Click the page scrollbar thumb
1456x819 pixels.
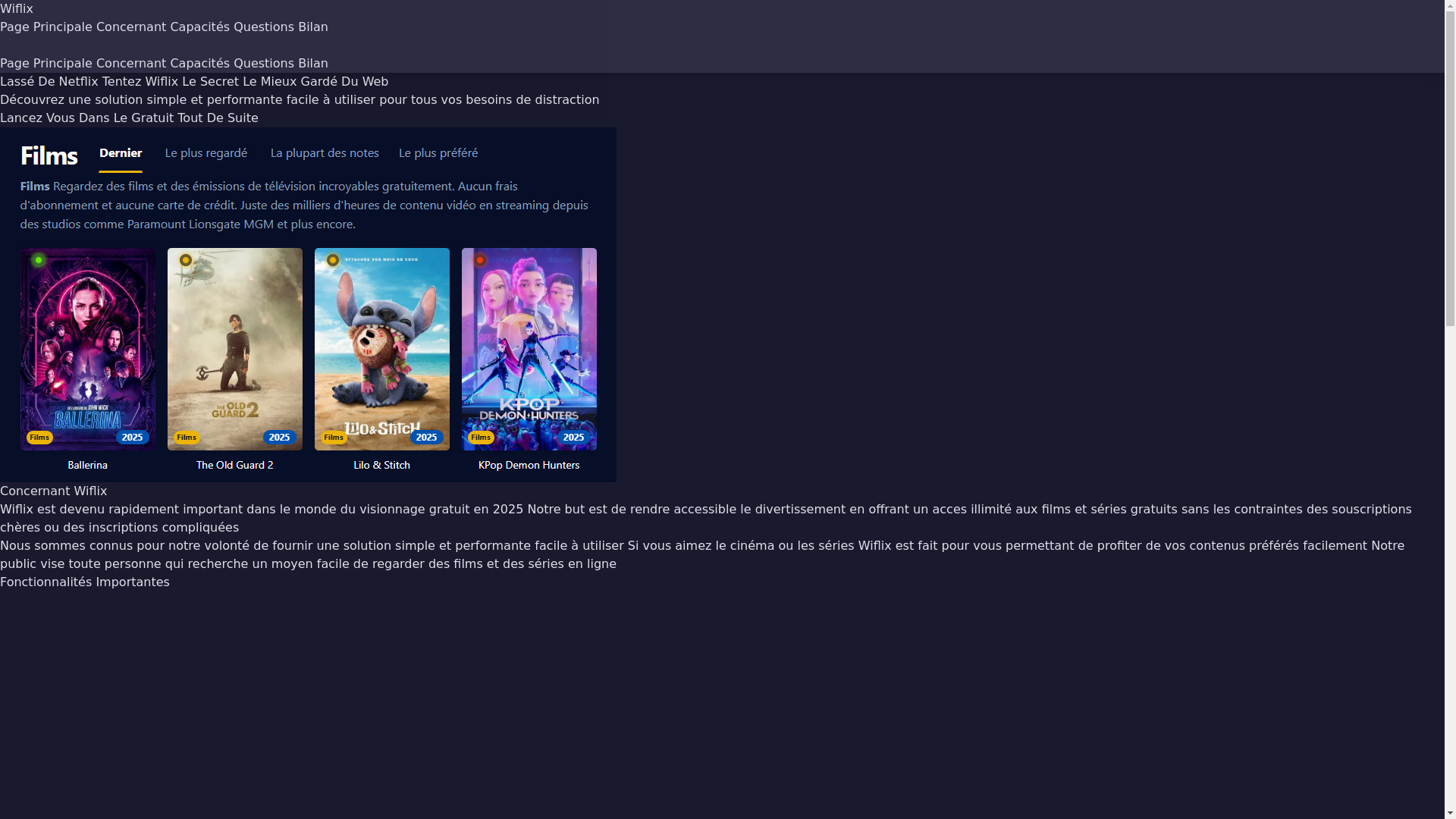[x=1451, y=169]
